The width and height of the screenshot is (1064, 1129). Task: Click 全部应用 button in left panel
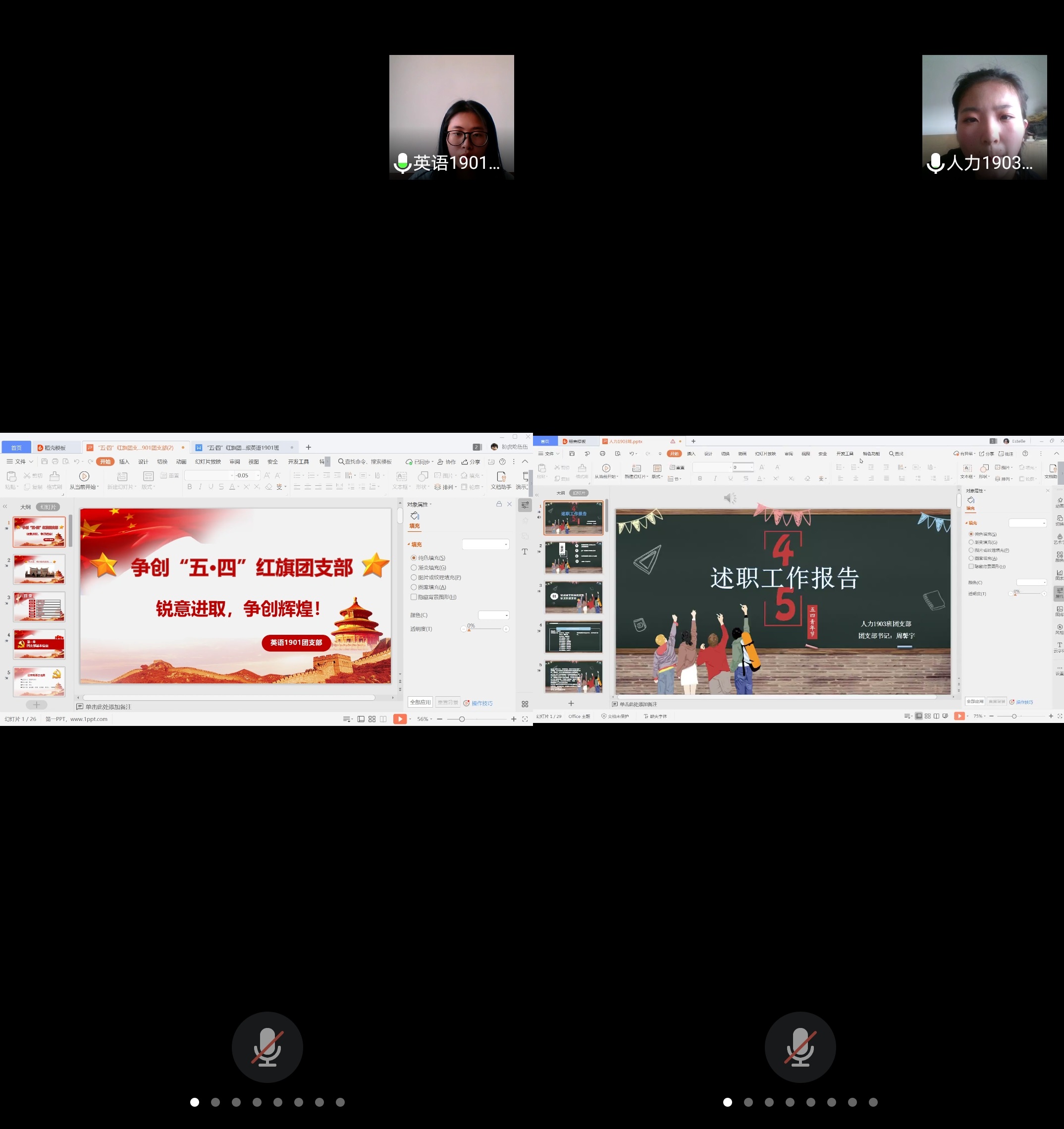click(420, 703)
